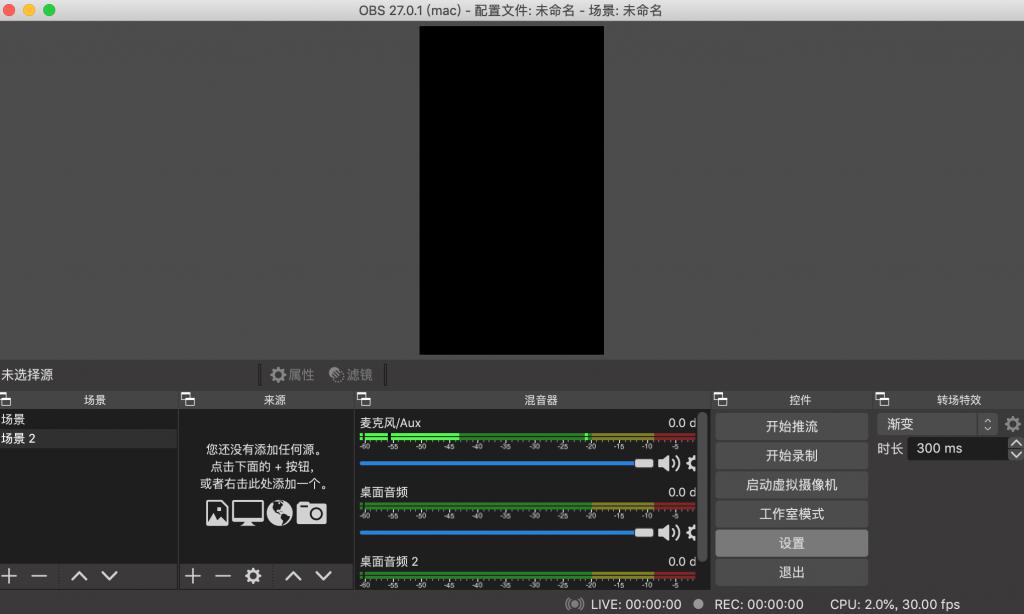
Task: Add a new source with plus button
Action: click(193, 575)
